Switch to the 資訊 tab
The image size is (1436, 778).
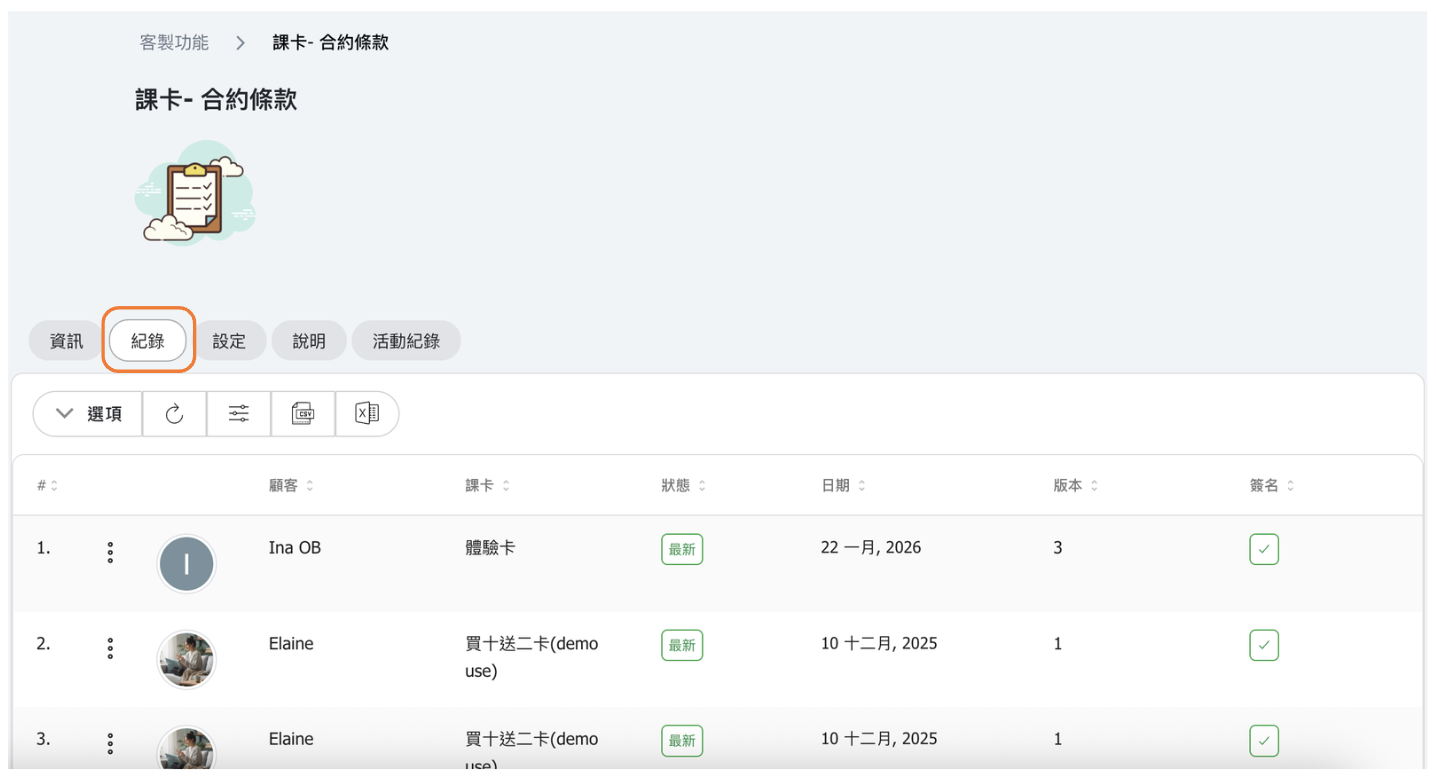tap(66, 341)
